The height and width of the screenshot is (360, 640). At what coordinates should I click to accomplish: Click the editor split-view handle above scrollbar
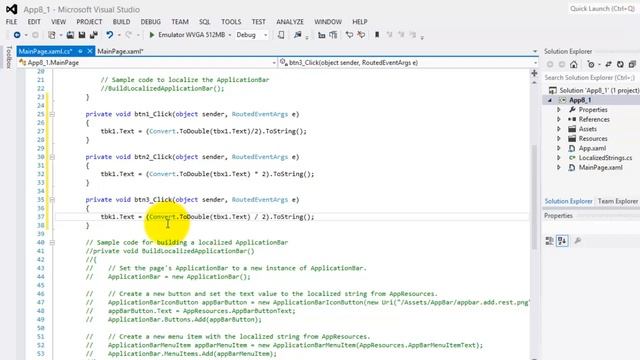(x=534, y=73)
